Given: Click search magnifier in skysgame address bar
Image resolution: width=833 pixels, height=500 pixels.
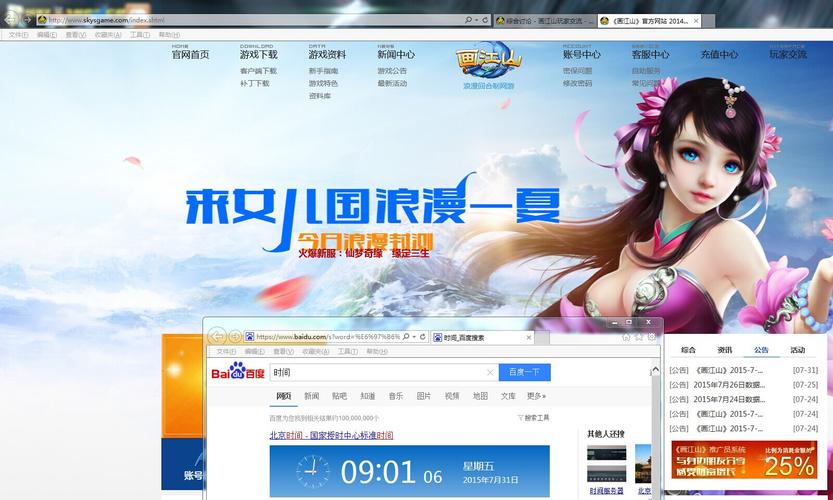Looking at the screenshot, I should [x=468, y=20].
